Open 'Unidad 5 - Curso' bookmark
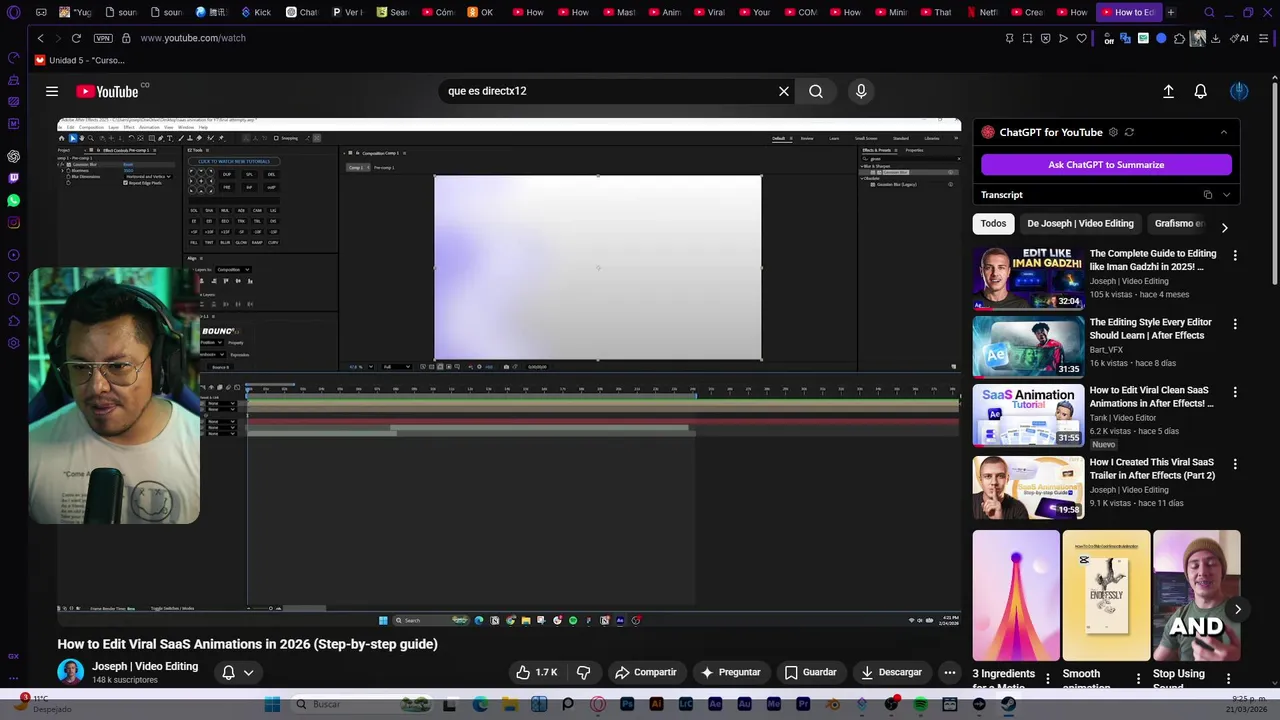Viewport: 1280px width, 720px height. click(79, 60)
